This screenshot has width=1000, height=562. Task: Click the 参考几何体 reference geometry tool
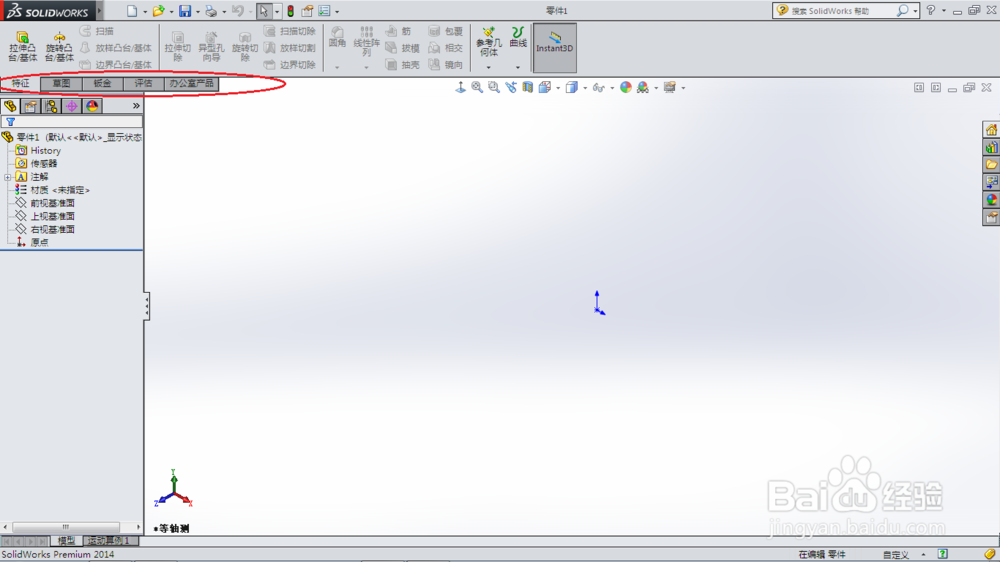pos(489,42)
